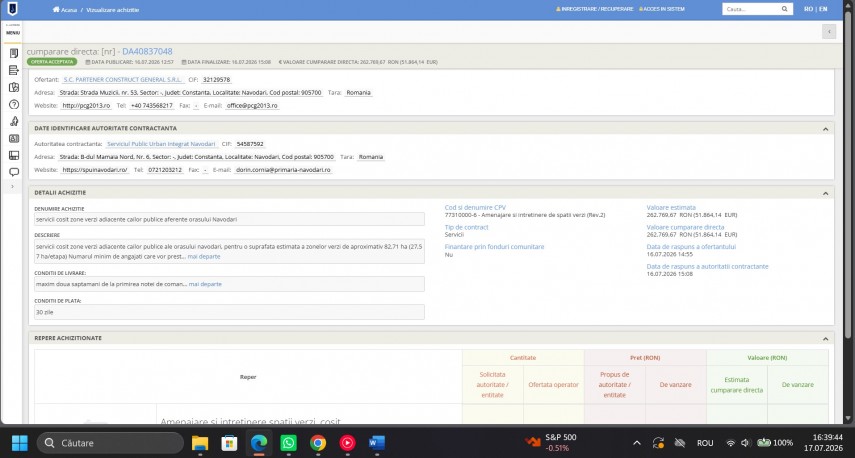Click the search input field
Image resolution: width=855 pixels, height=458 pixels.
[x=751, y=9]
